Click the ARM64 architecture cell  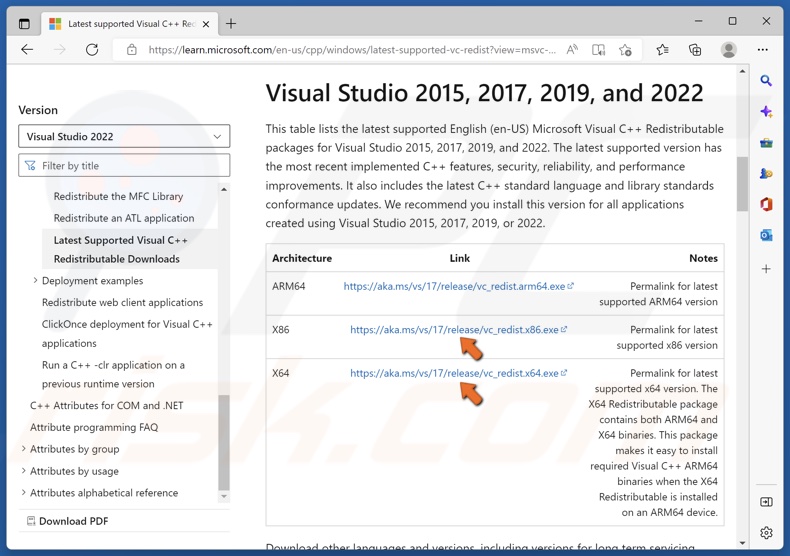(x=289, y=286)
